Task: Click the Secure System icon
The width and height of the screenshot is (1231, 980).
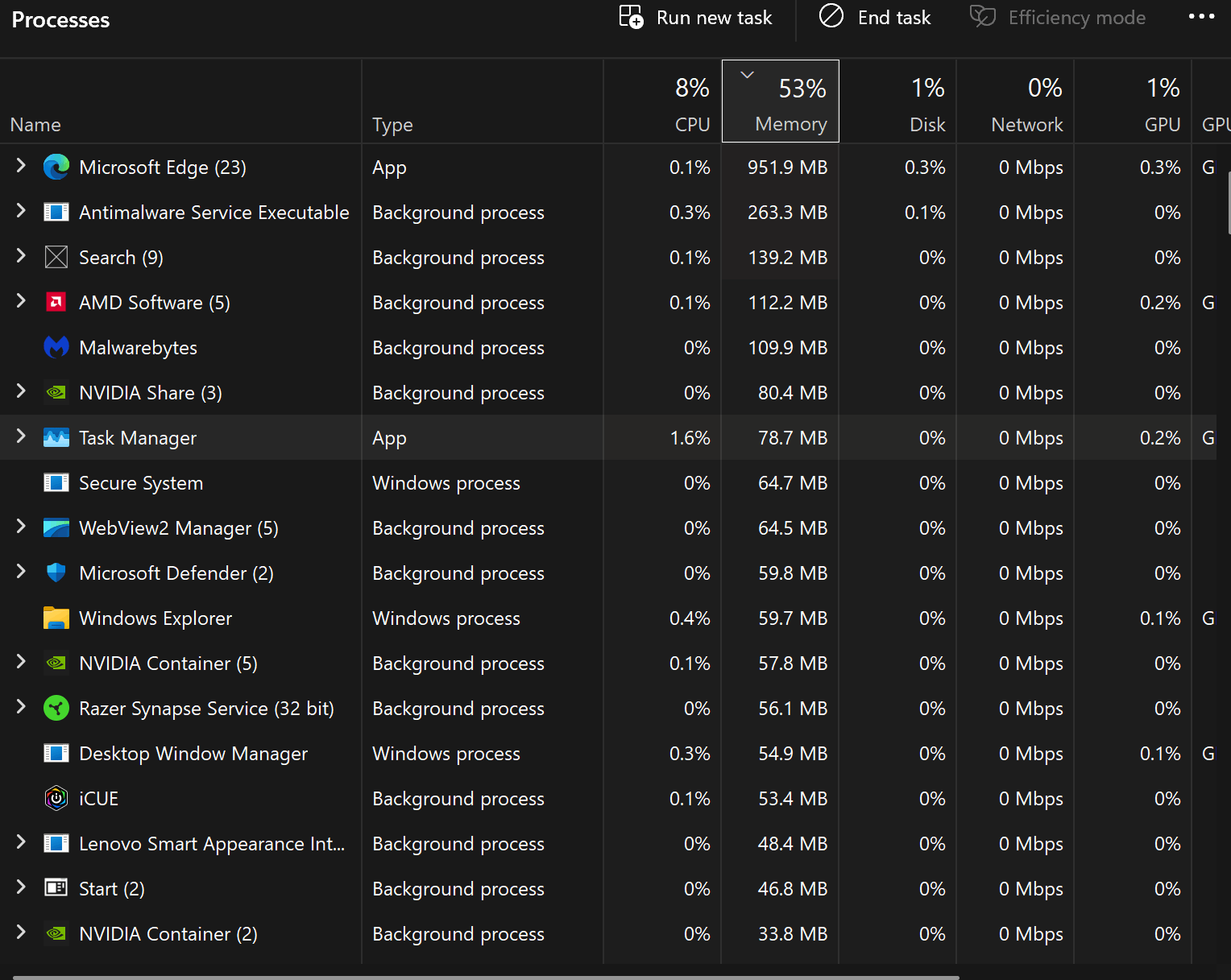Action: point(56,483)
